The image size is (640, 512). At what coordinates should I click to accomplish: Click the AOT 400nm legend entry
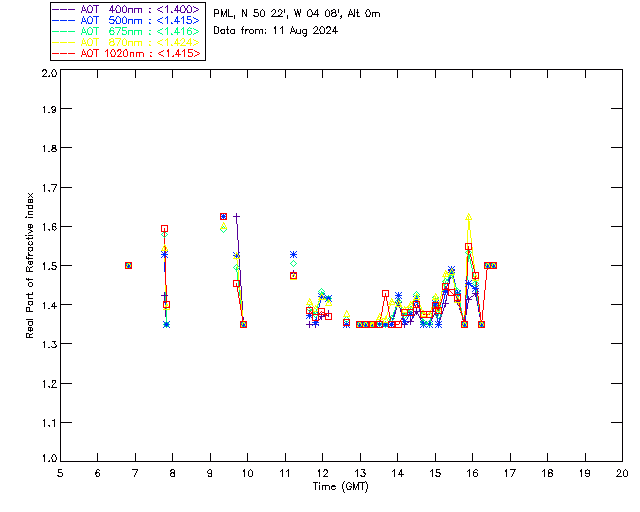126,9
